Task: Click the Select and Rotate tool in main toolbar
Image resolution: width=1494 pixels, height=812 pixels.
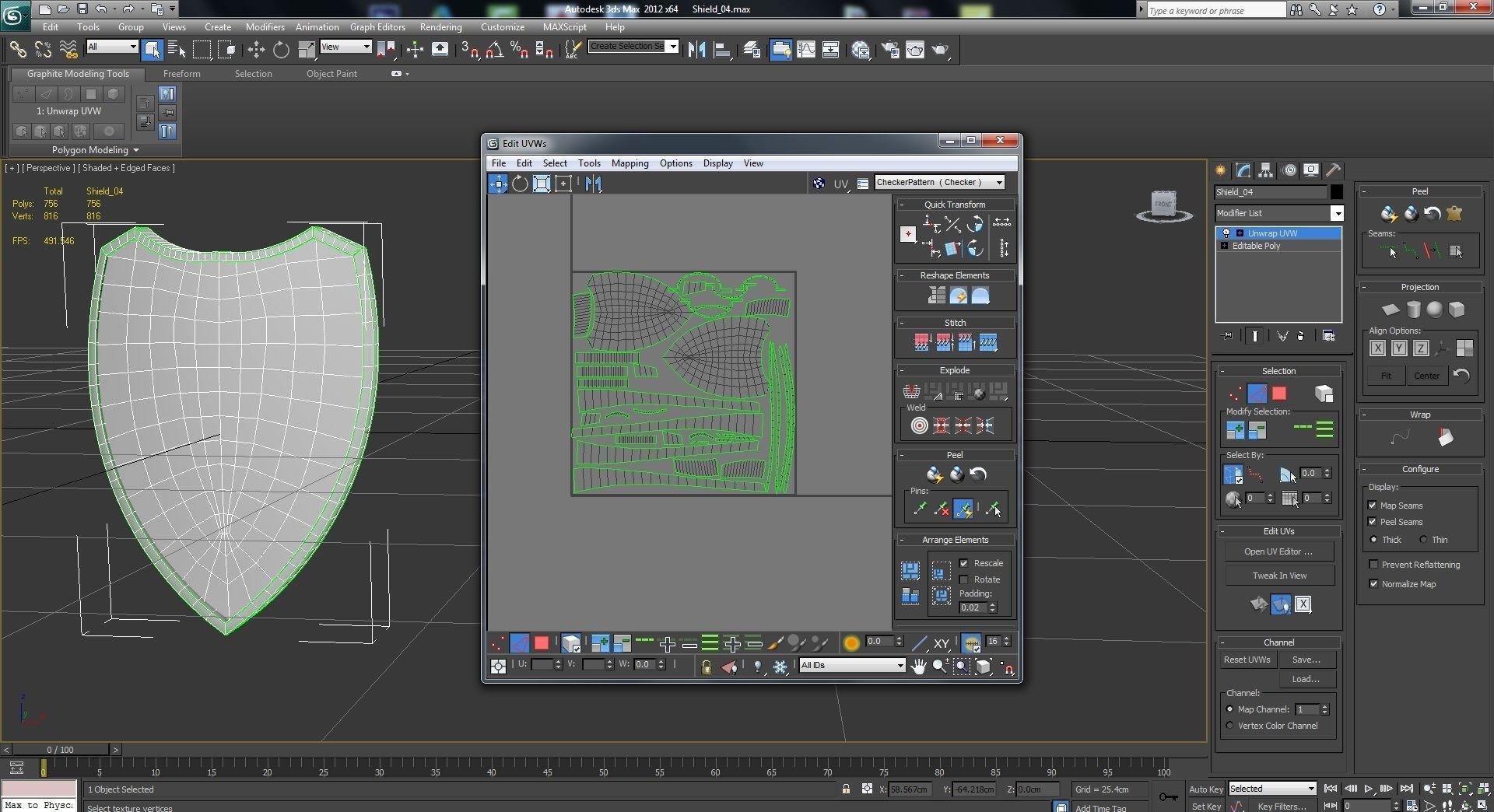Action: point(281,50)
